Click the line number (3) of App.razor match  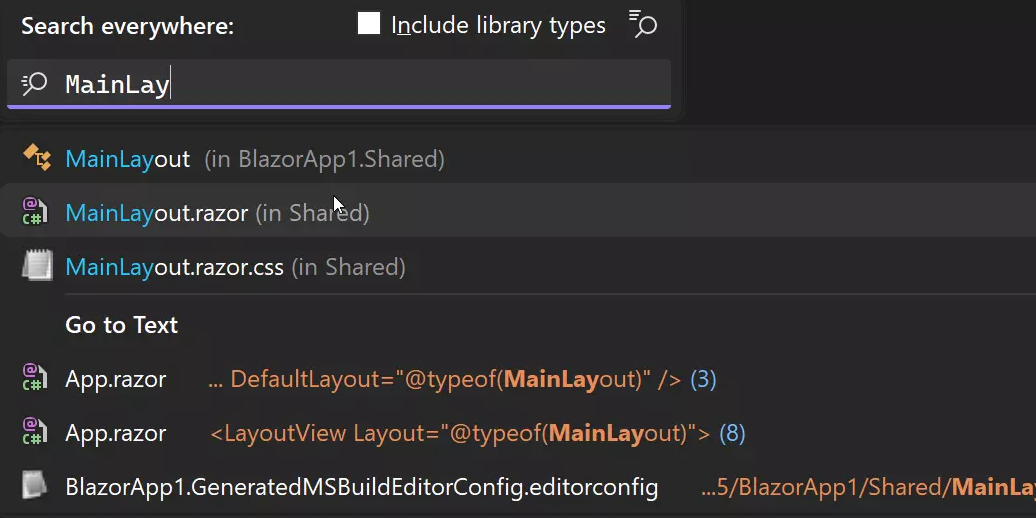point(703,380)
